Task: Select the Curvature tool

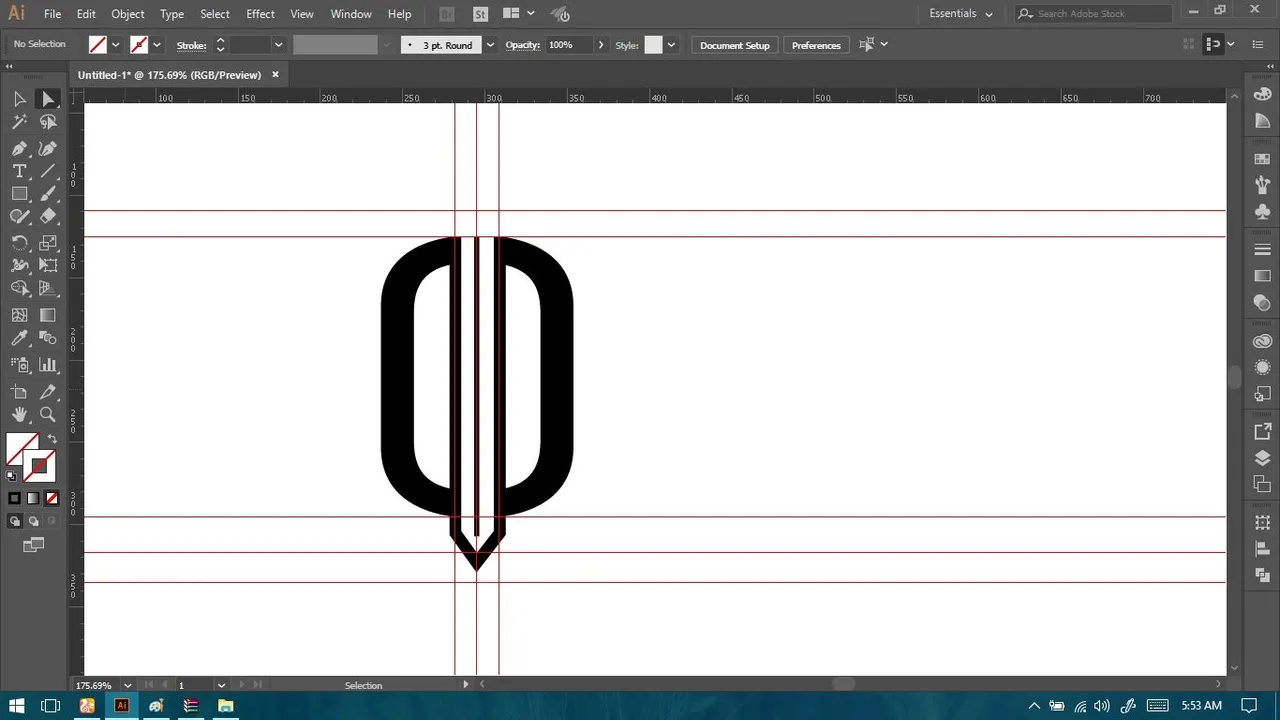Action: click(48, 148)
